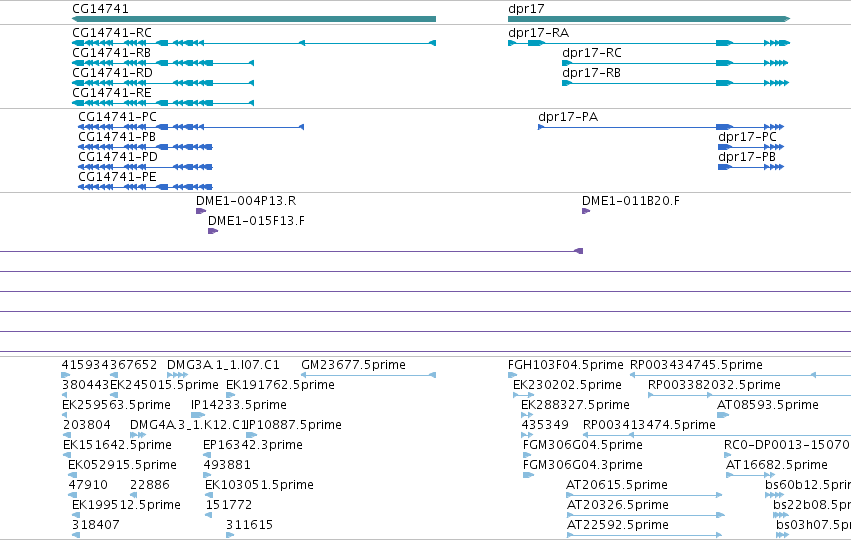Select the 47910 EST label

[88, 485]
